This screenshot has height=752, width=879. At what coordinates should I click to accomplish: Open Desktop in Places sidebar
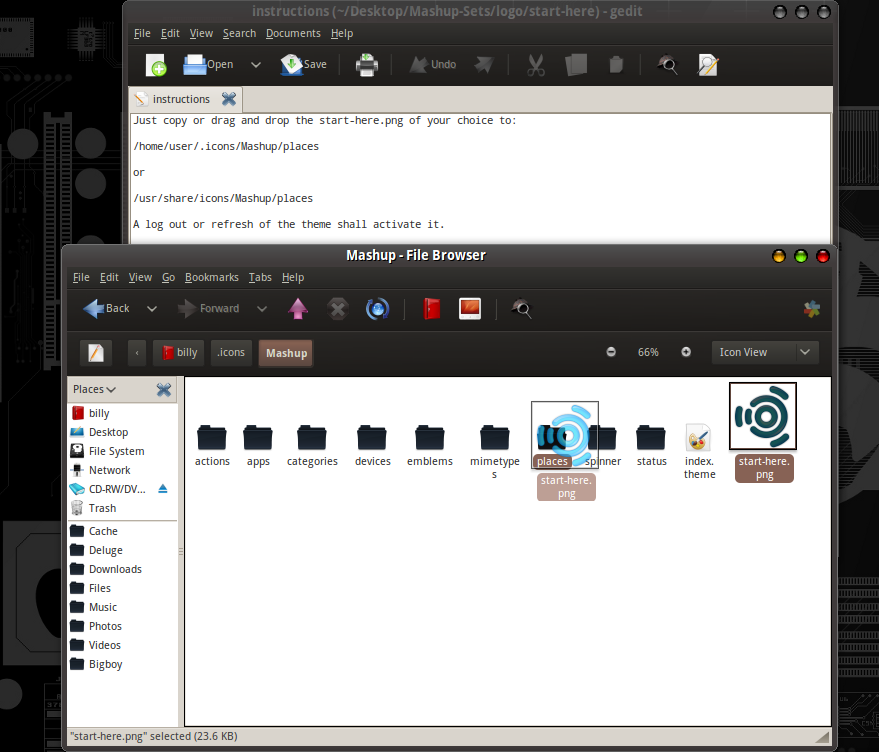click(x=123, y=432)
